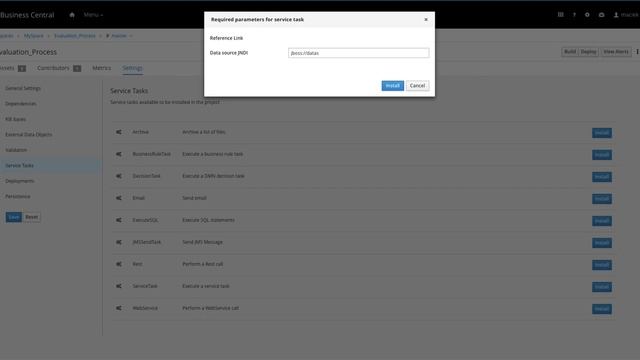
Task: Click 'Send email' description text
Action: [194, 198]
